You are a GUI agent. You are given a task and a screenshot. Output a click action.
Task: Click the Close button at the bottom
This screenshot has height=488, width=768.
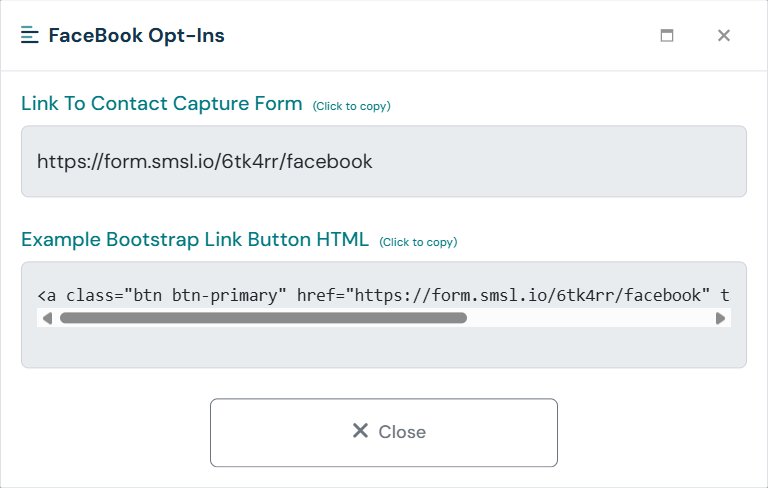tap(384, 432)
